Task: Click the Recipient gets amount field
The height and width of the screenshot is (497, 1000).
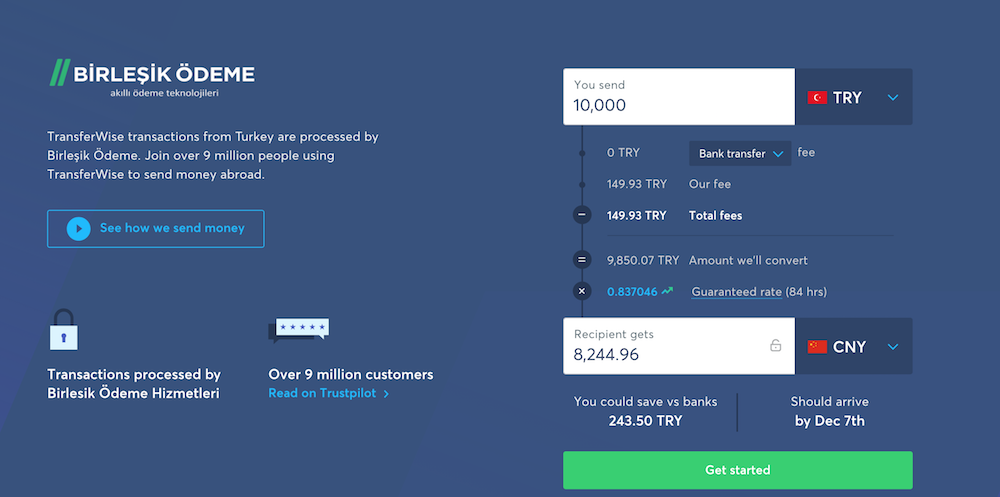Action: coord(679,346)
